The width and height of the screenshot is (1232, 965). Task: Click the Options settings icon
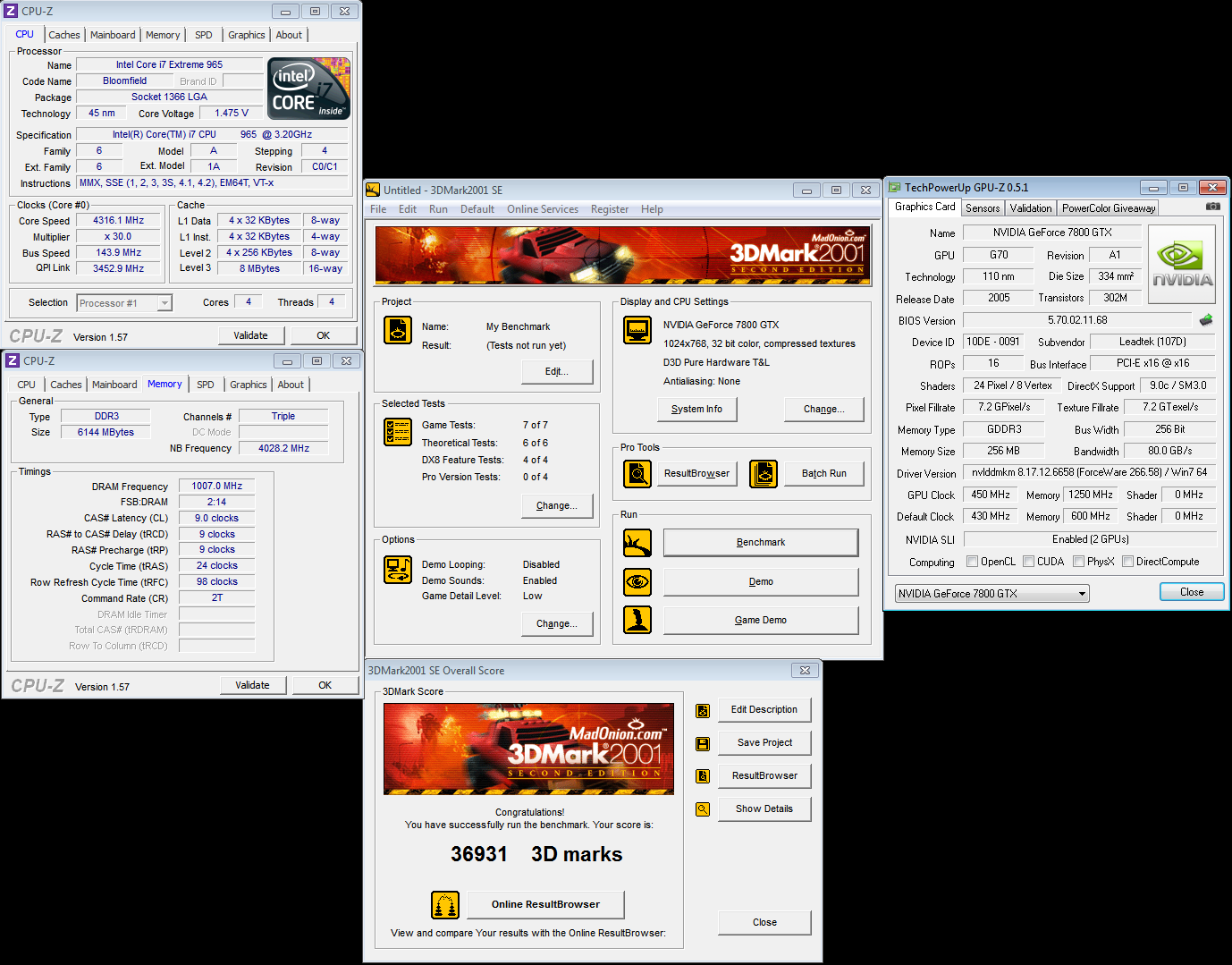[x=398, y=570]
